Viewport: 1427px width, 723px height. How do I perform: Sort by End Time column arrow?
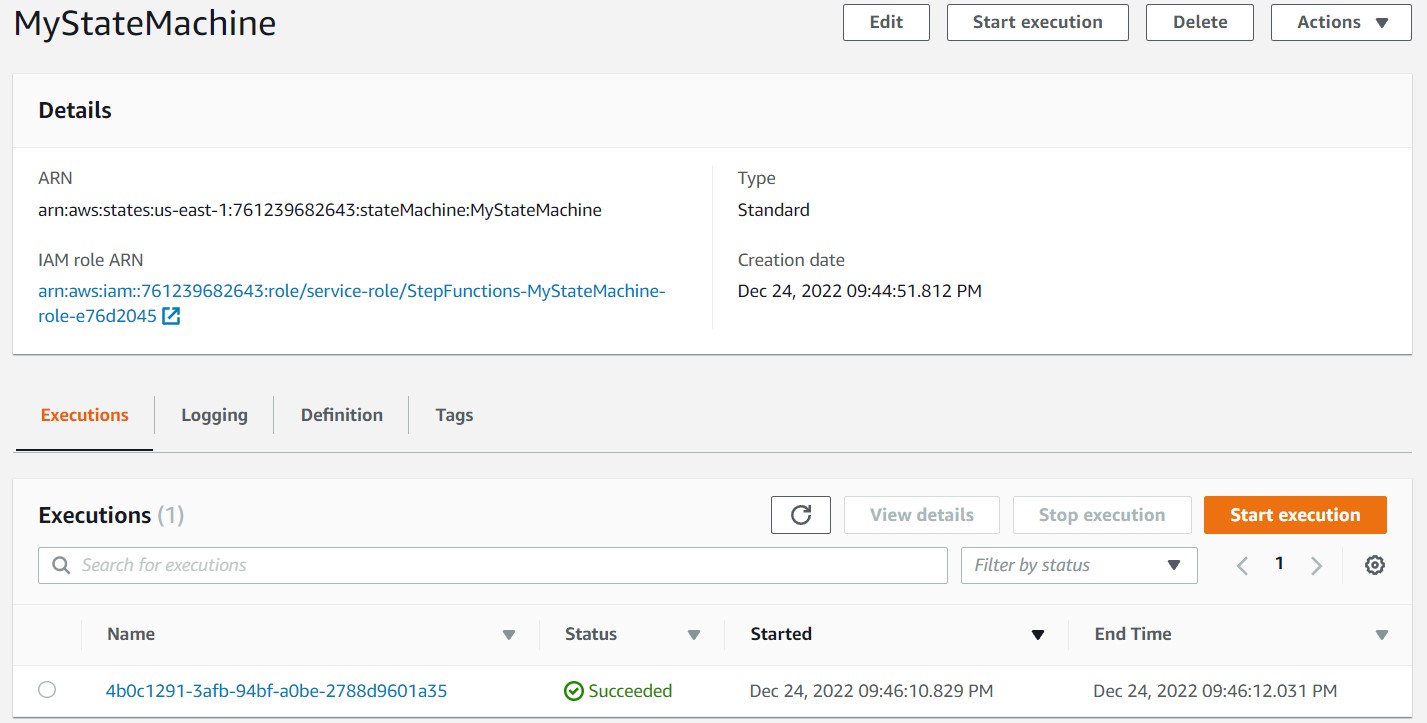[1382, 635]
